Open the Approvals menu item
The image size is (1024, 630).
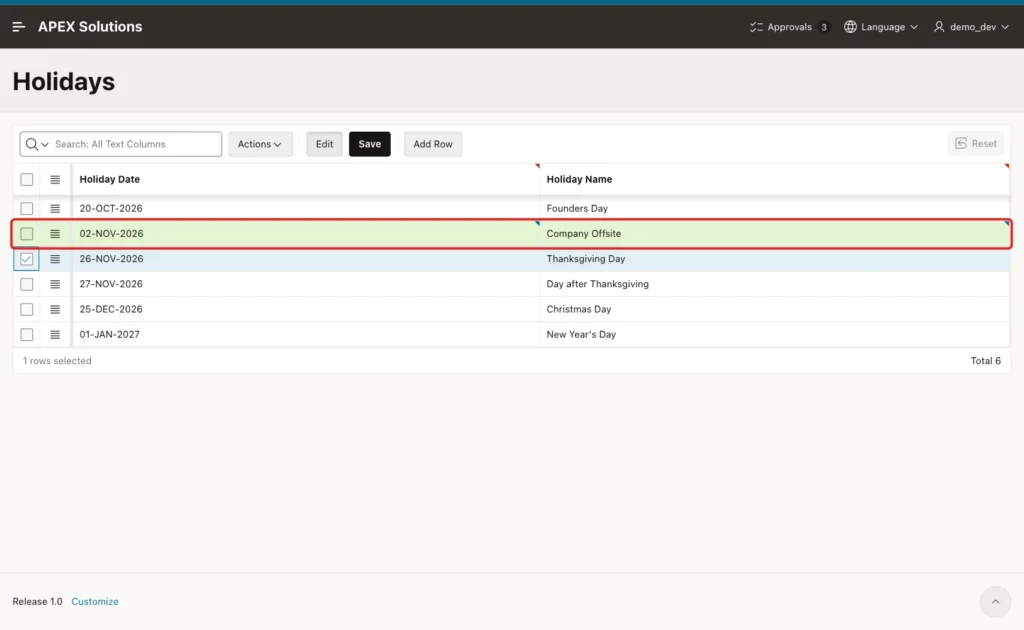coord(789,27)
